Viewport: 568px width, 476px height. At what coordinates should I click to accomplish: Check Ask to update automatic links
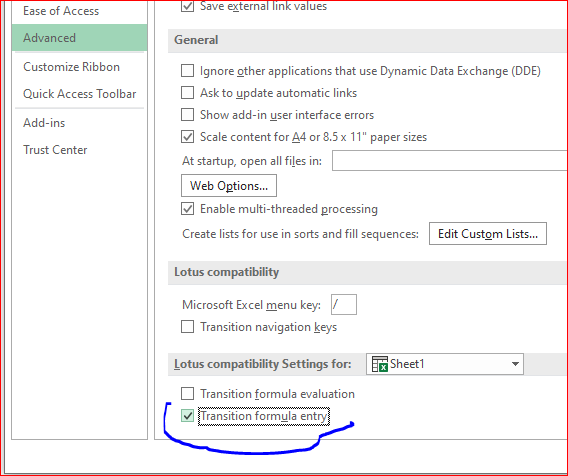point(187,93)
